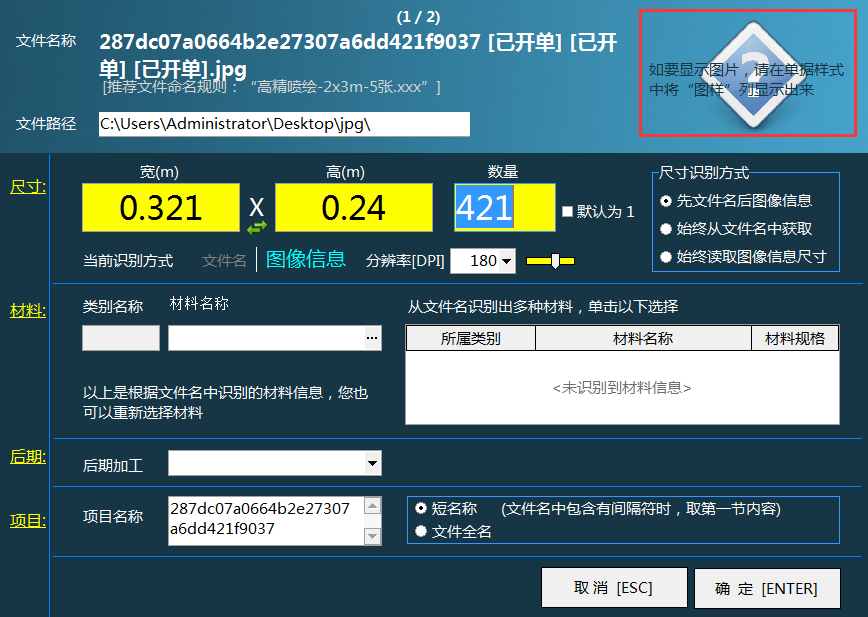Expand the 后期加工 dropdown
Screen dimensions: 868x617
[x=373, y=463]
